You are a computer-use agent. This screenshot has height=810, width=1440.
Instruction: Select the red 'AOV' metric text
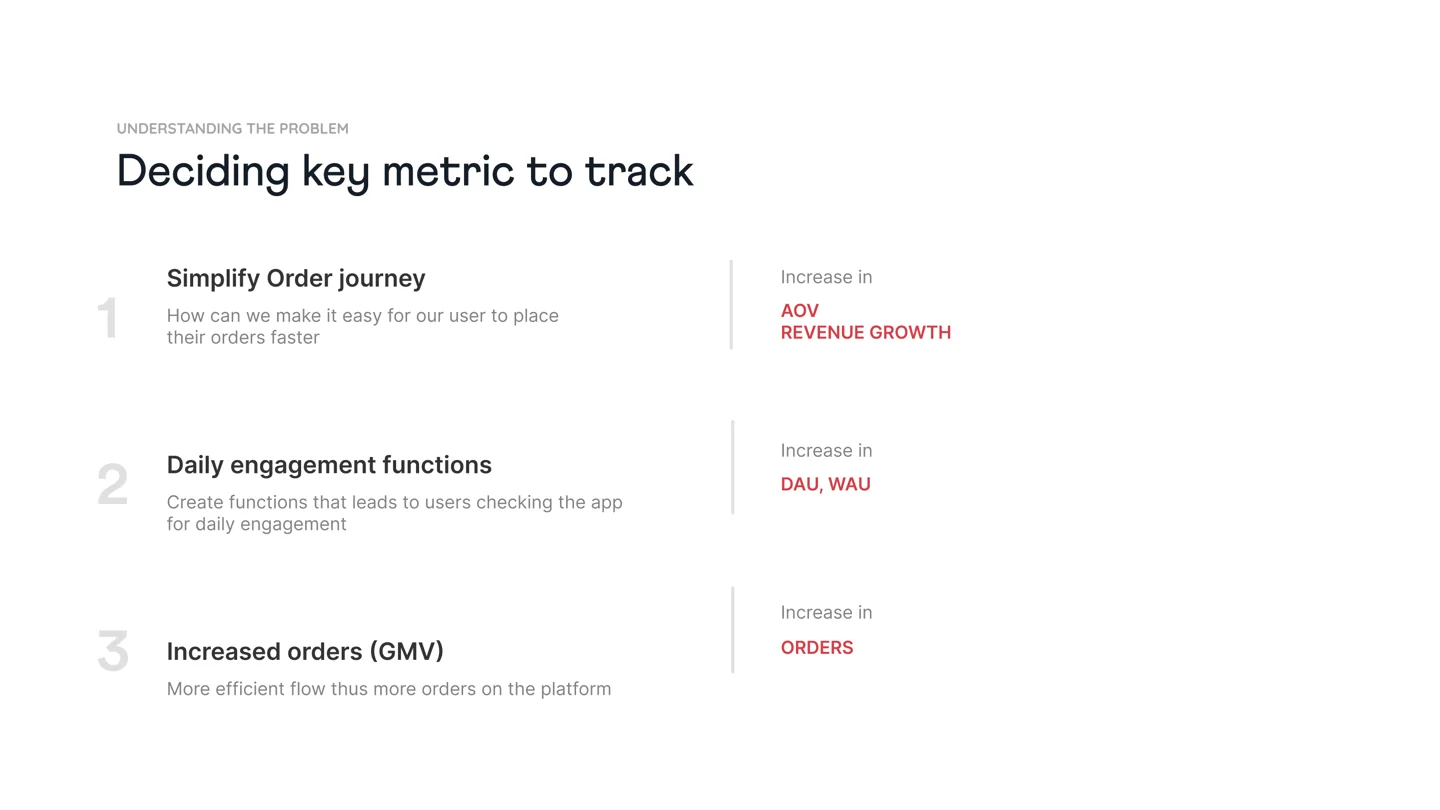click(800, 311)
